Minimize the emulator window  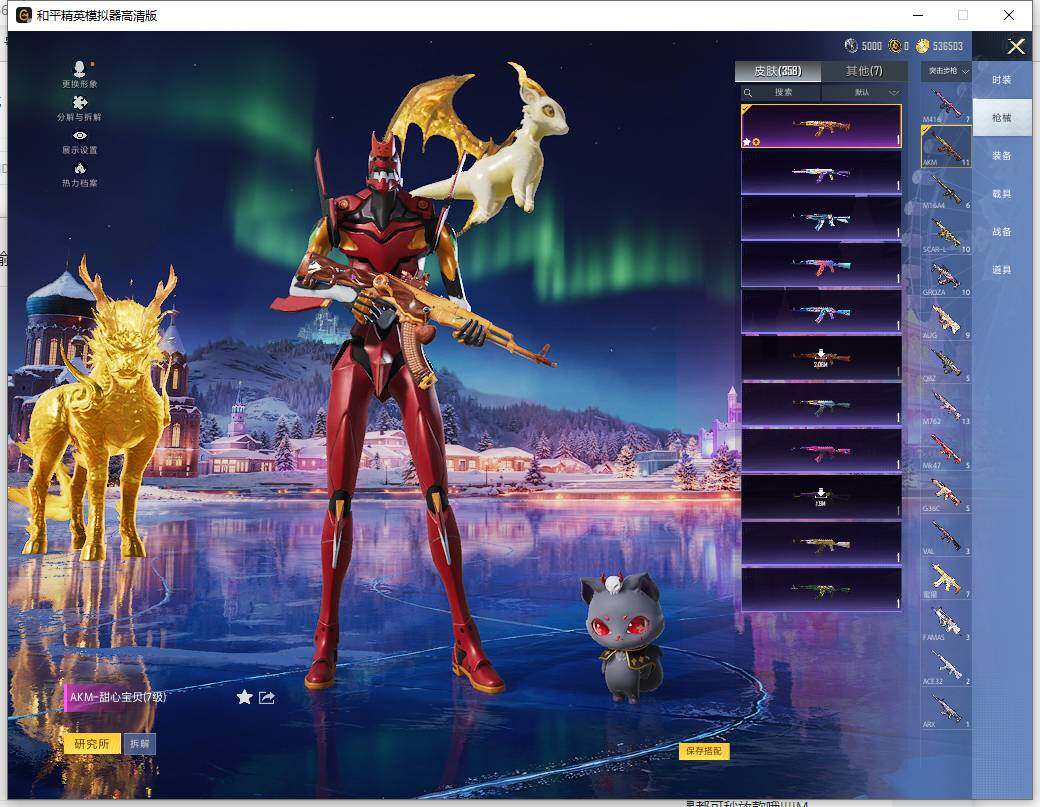919,15
